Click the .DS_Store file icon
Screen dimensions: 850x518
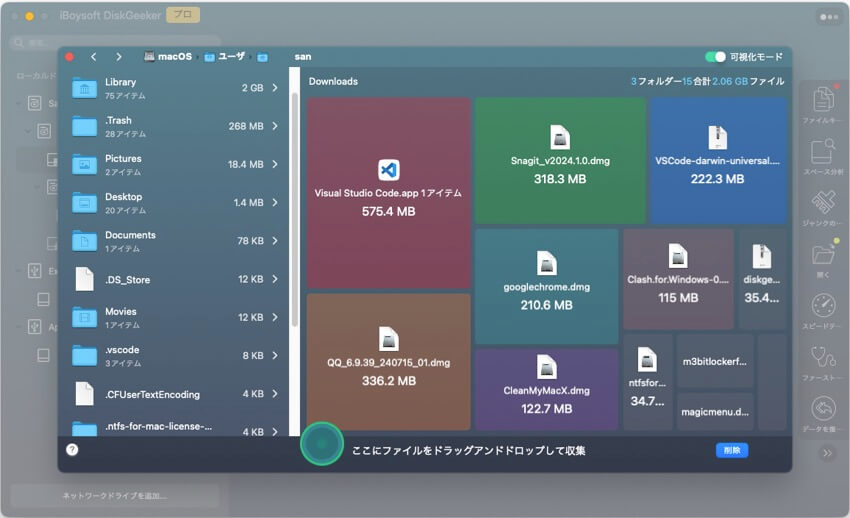pyautogui.click(x=85, y=279)
